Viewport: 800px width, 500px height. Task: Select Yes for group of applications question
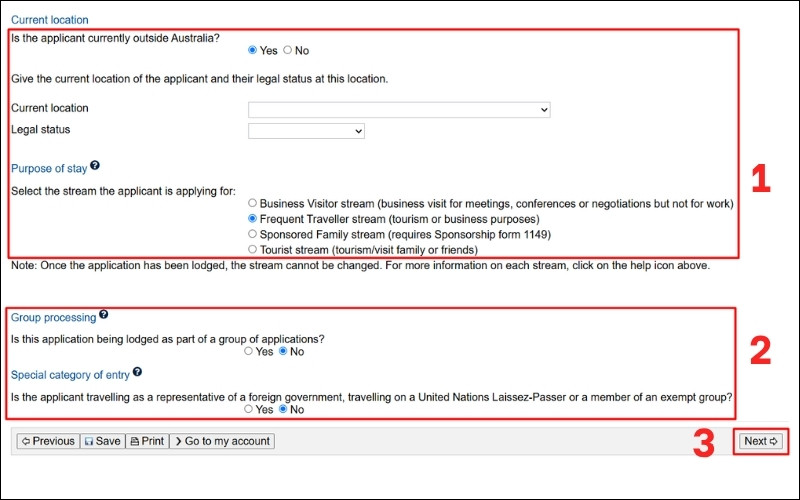click(249, 351)
